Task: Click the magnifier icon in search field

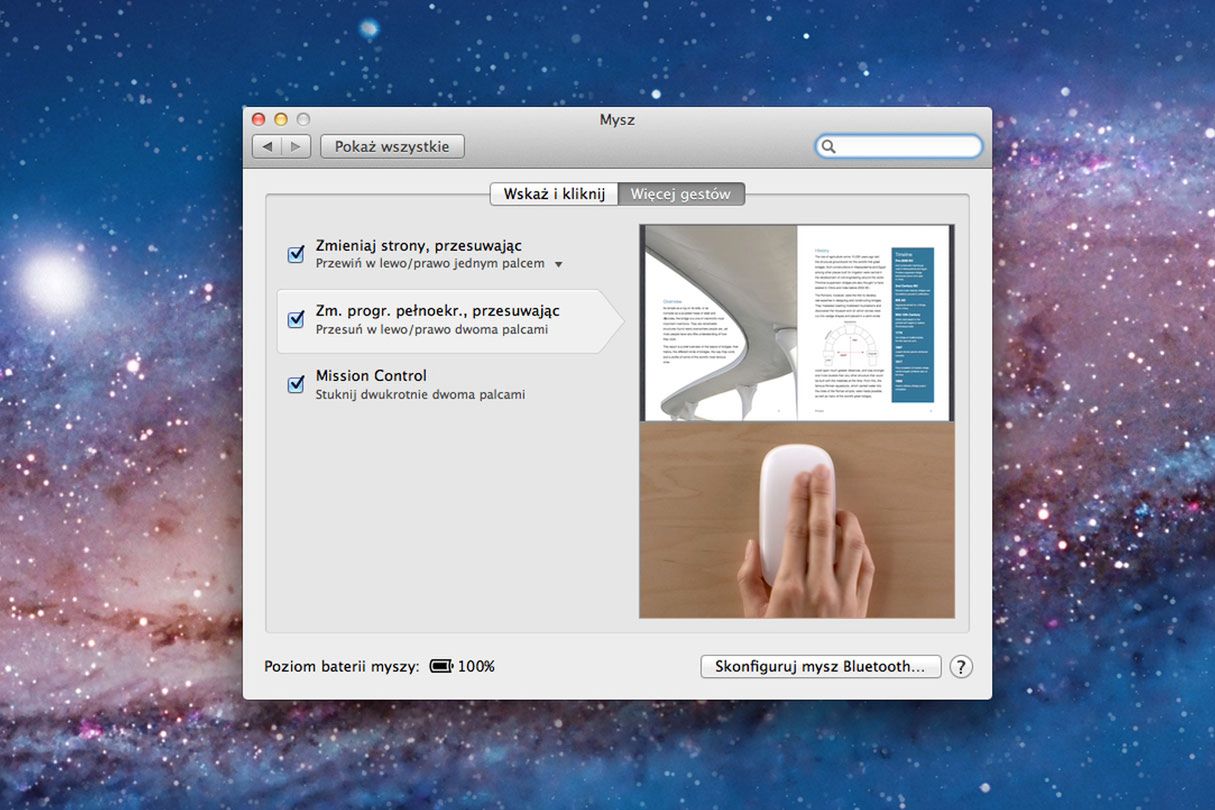Action: click(828, 147)
